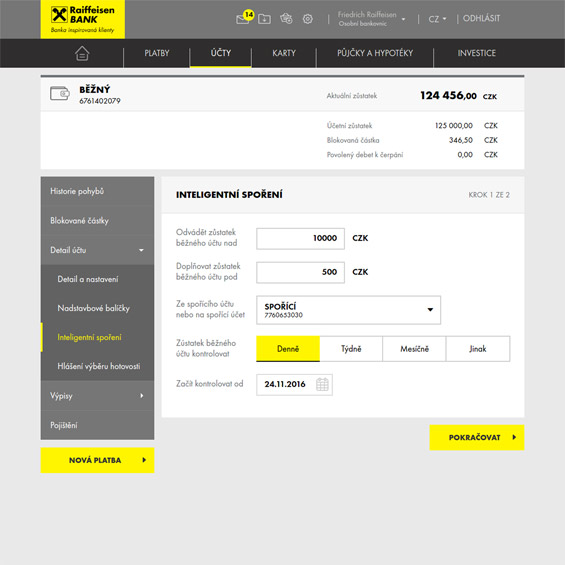The width and height of the screenshot is (565, 565).
Task: Open the messages envelope icon with badge 14
Action: pos(244,17)
